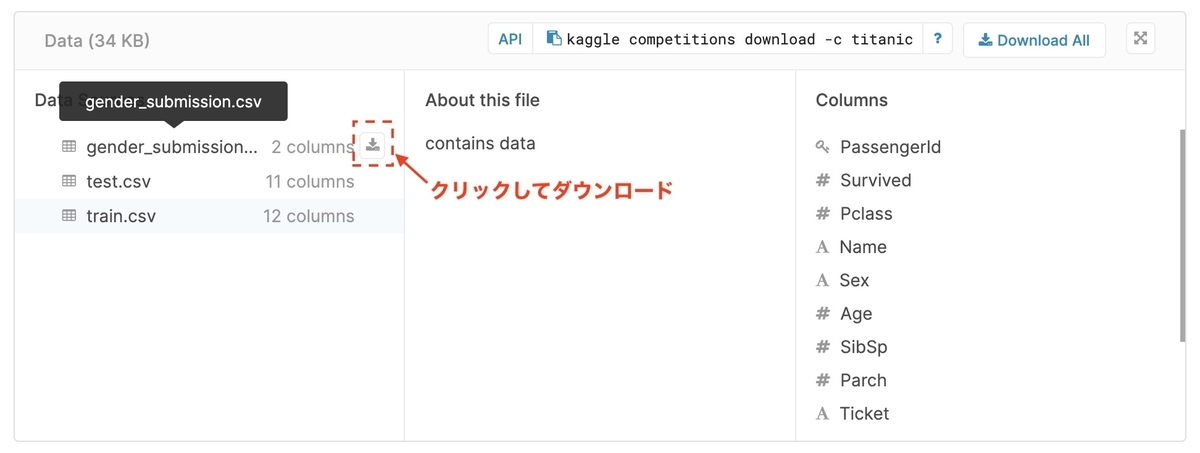Click the table icon beside test.csv
The width and height of the screenshot is (1200, 453).
(69, 182)
